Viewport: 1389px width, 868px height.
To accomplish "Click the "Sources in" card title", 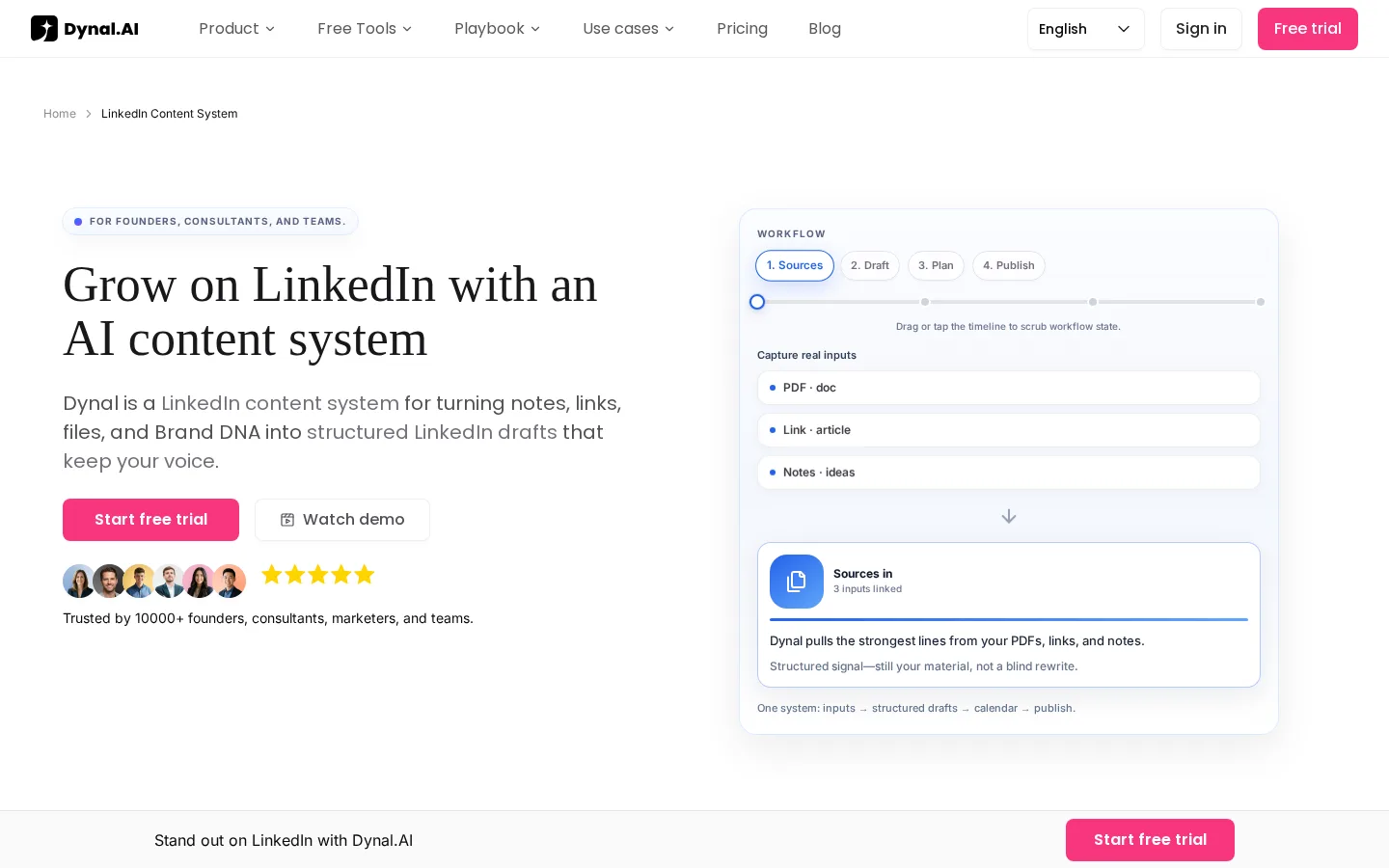I will [x=863, y=574].
